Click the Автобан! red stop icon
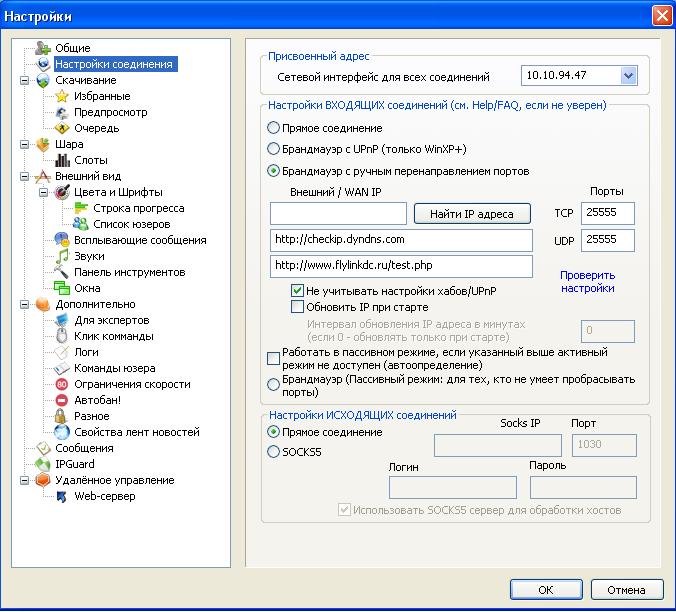Image resolution: width=676 pixels, height=612 pixels. click(62, 400)
